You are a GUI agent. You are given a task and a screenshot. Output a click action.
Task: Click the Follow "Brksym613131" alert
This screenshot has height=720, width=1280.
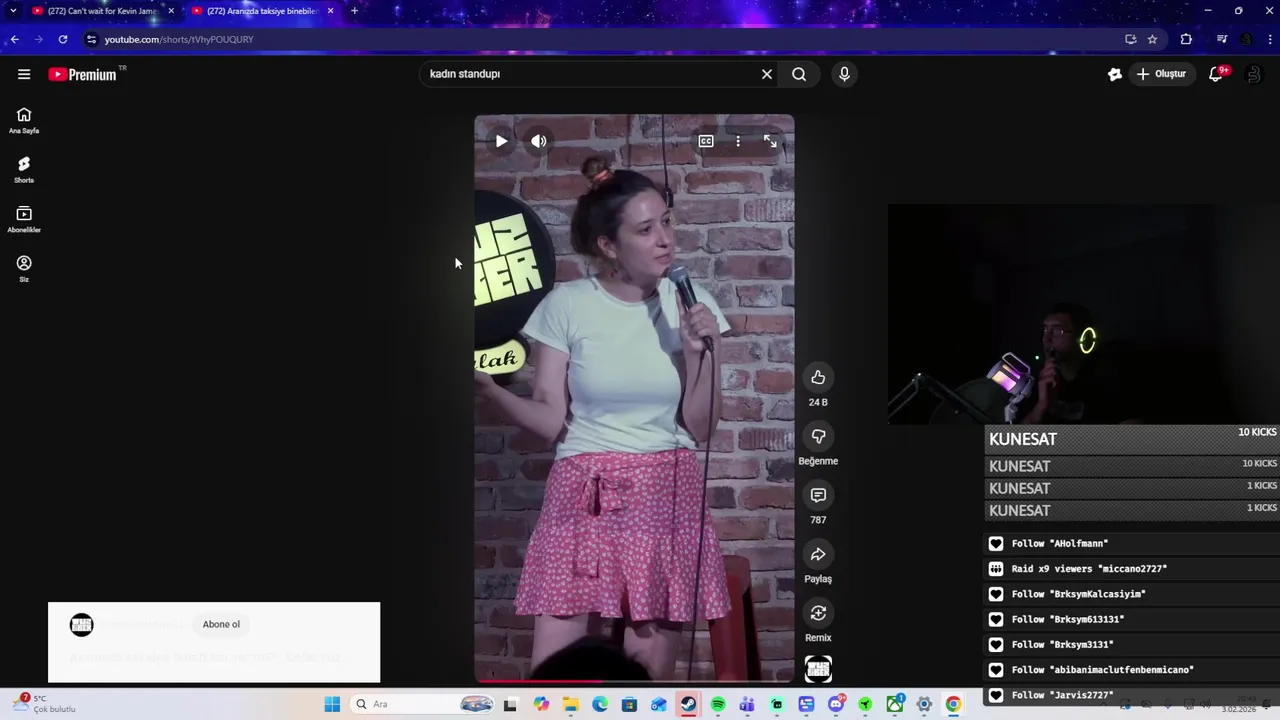tap(1133, 619)
